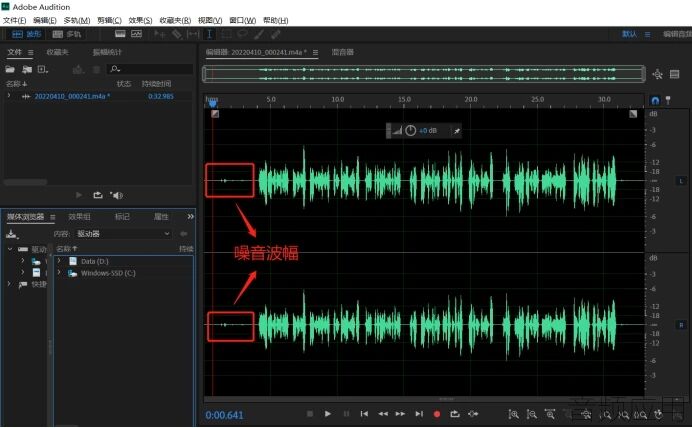Open the 剪辑 menu
The height and width of the screenshot is (428, 692).
click(109, 20)
